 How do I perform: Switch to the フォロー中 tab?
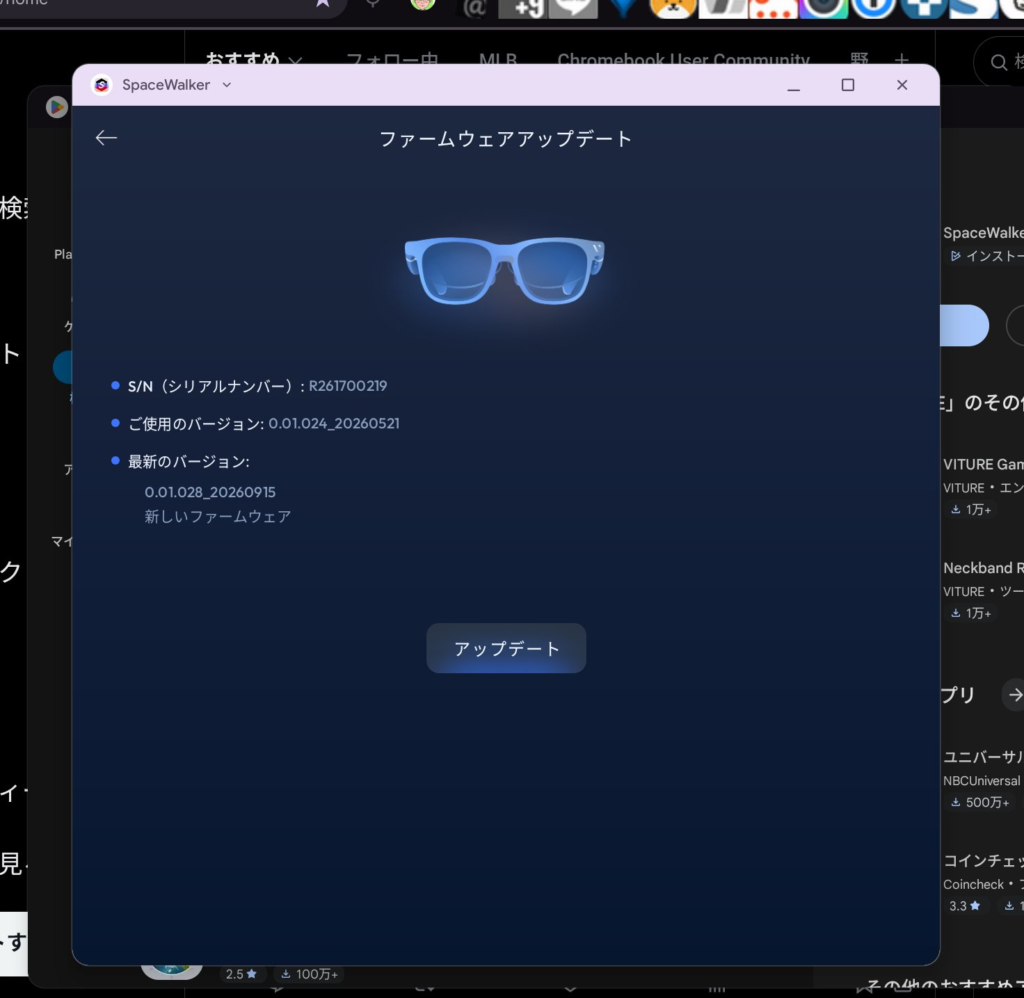392,59
